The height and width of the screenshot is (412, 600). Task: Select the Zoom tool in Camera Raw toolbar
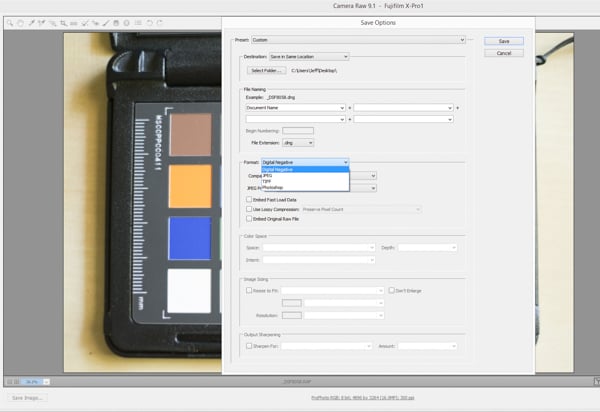[10, 23]
